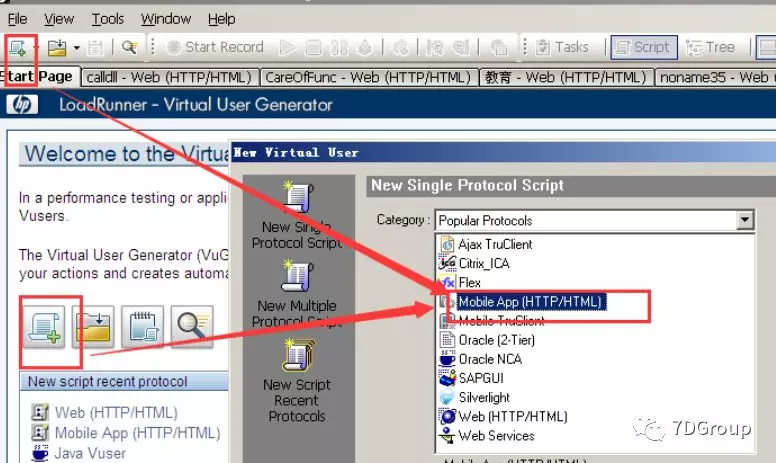This screenshot has height=463, width=776.
Task: Select Web Services protocol
Action: coord(496,436)
